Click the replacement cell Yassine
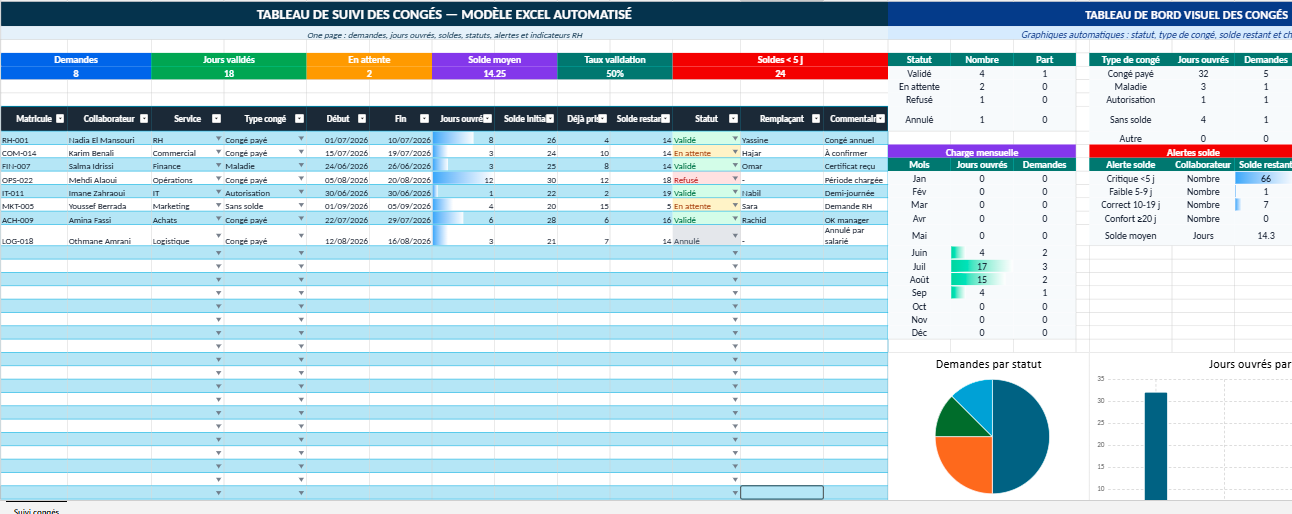Viewport: 1292px width, 514px height. coord(782,140)
